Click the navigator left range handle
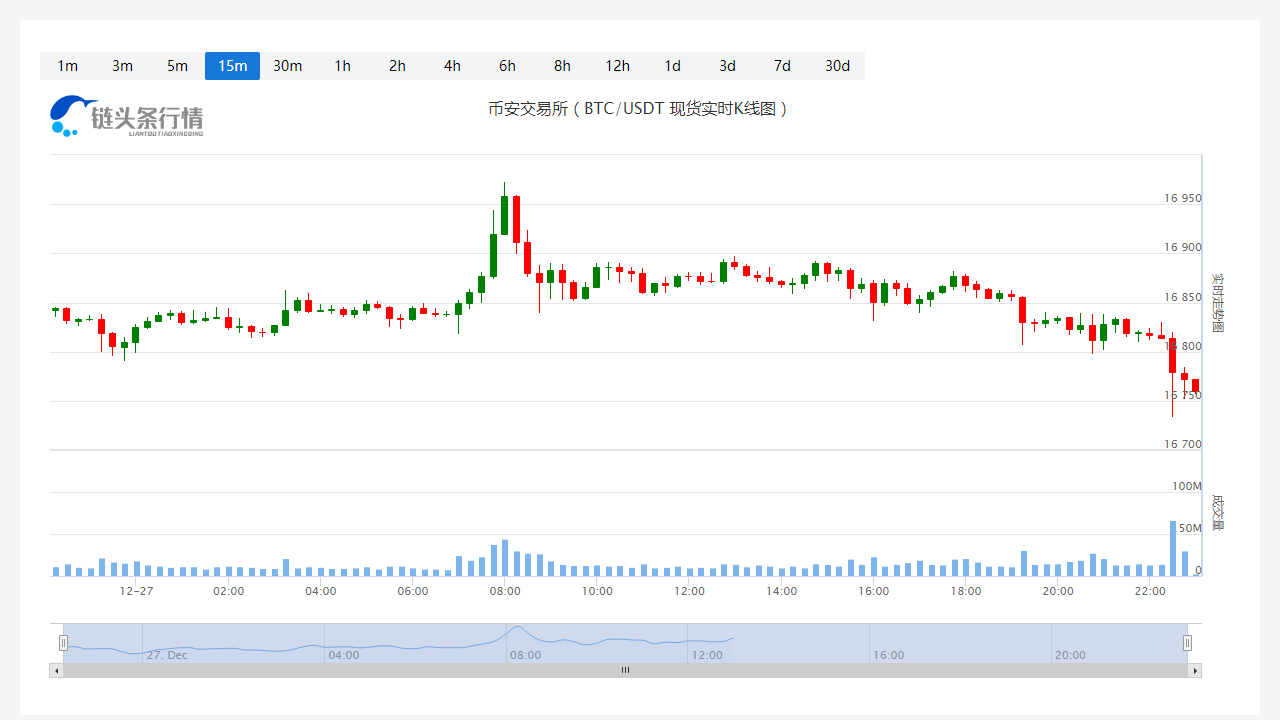The height and width of the screenshot is (720, 1280). coord(63,643)
